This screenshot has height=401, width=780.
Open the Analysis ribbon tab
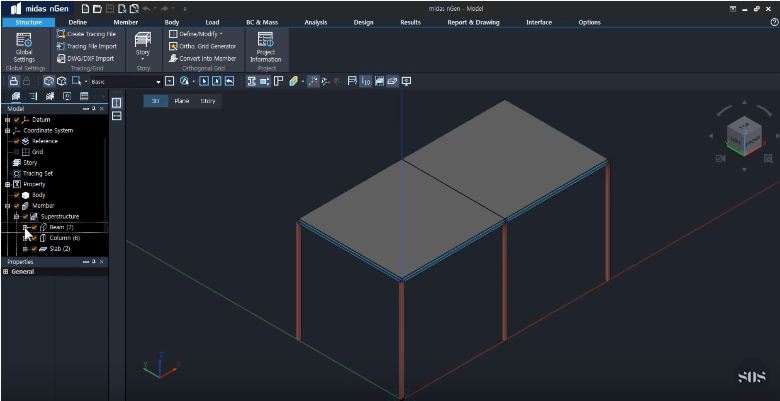click(x=316, y=22)
